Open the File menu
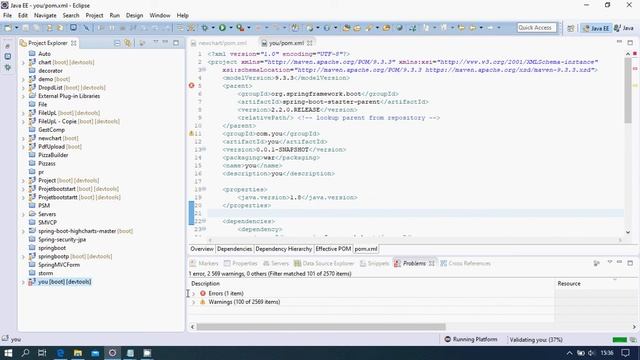The width and height of the screenshot is (640, 360). point(7,15)
